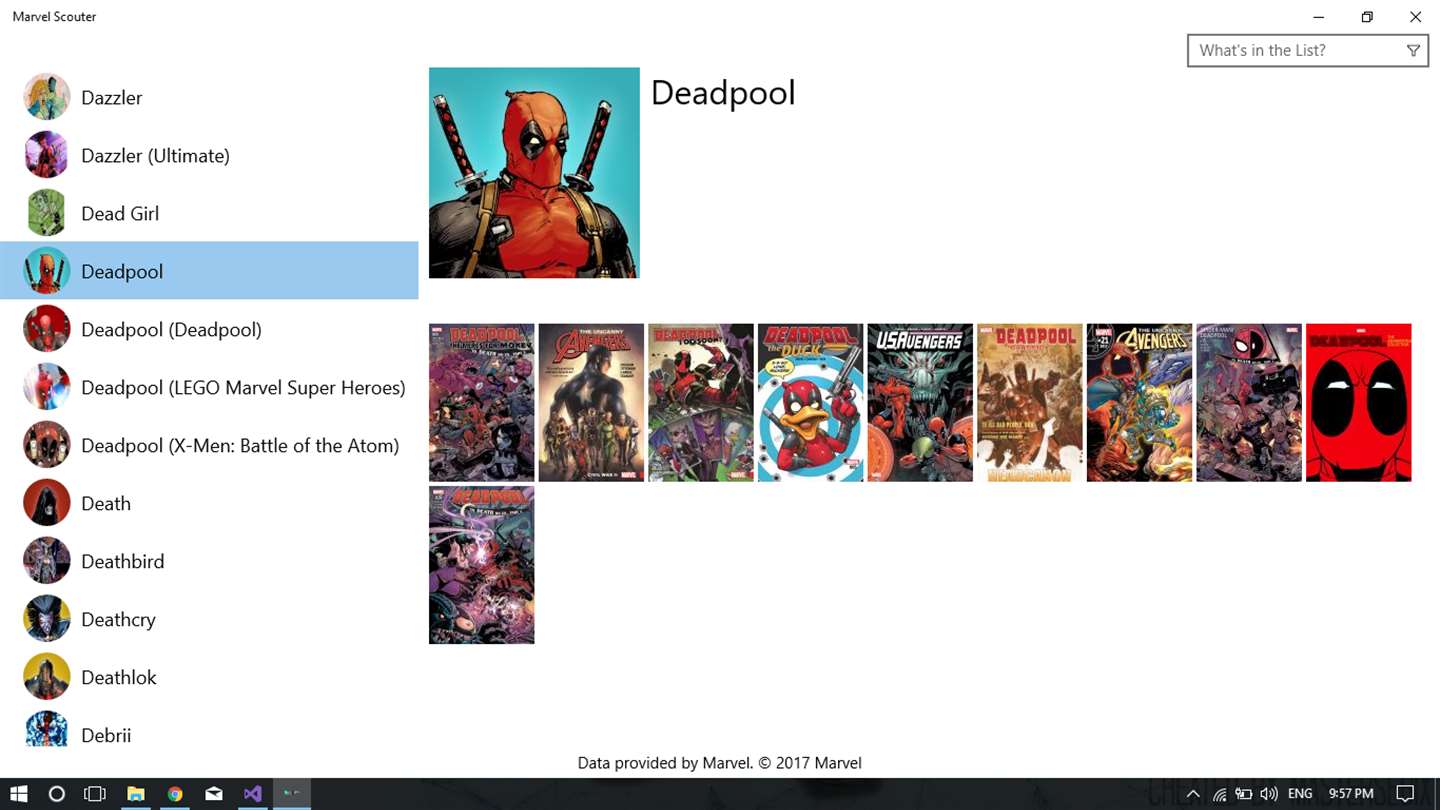Click the Deathcry avatar picture
This screenshot has height=810, width=1440.
(x=47, y=619)
